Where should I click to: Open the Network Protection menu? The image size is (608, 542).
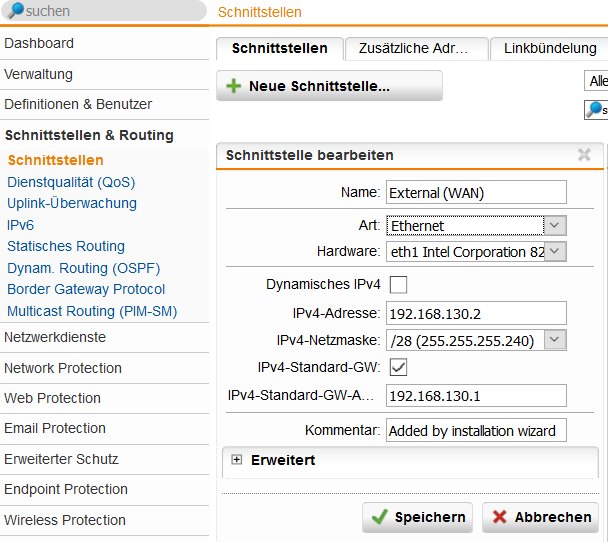click(63, 368)
